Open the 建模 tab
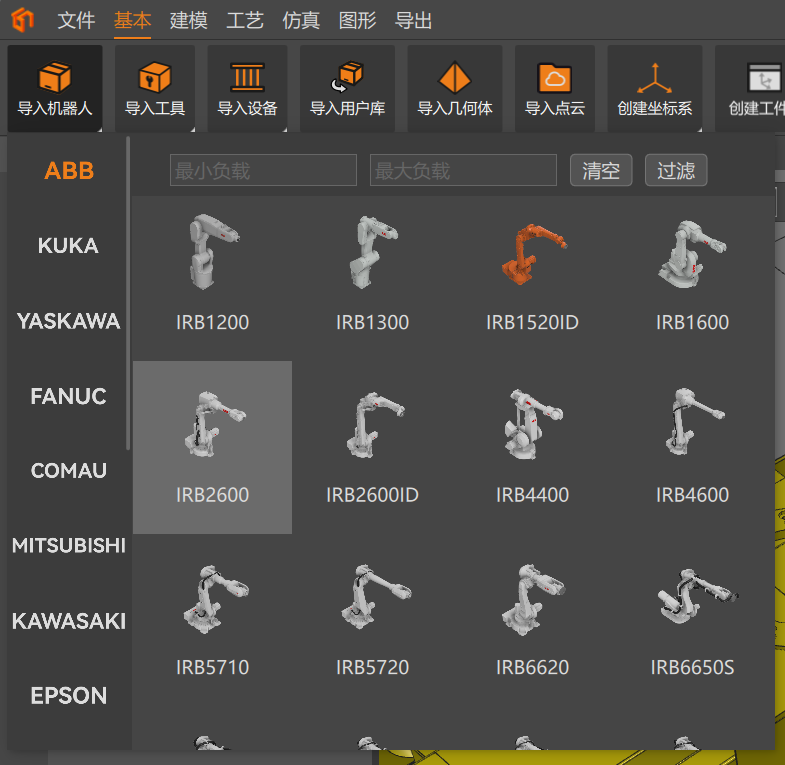The image size is (785, 765). [189, 21]
